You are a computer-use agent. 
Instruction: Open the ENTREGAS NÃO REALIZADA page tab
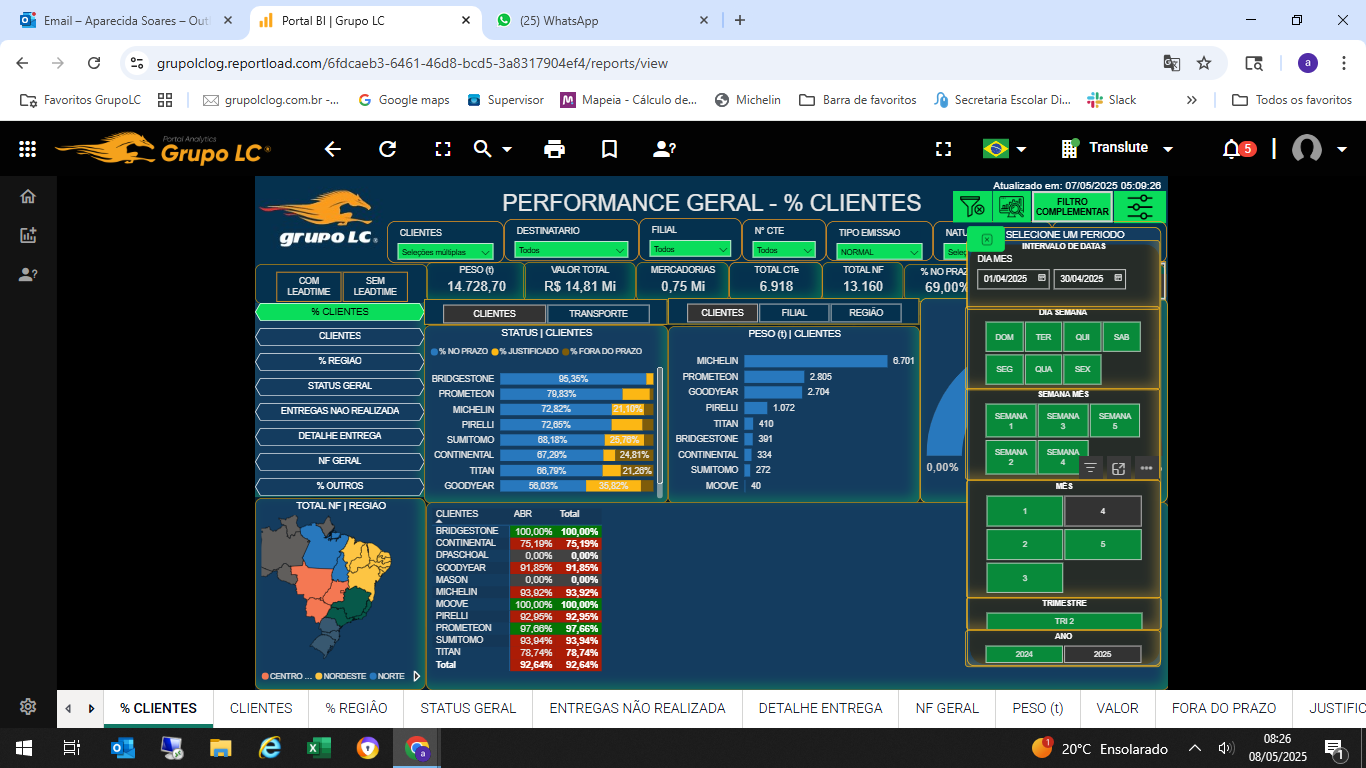click(637, 708)
